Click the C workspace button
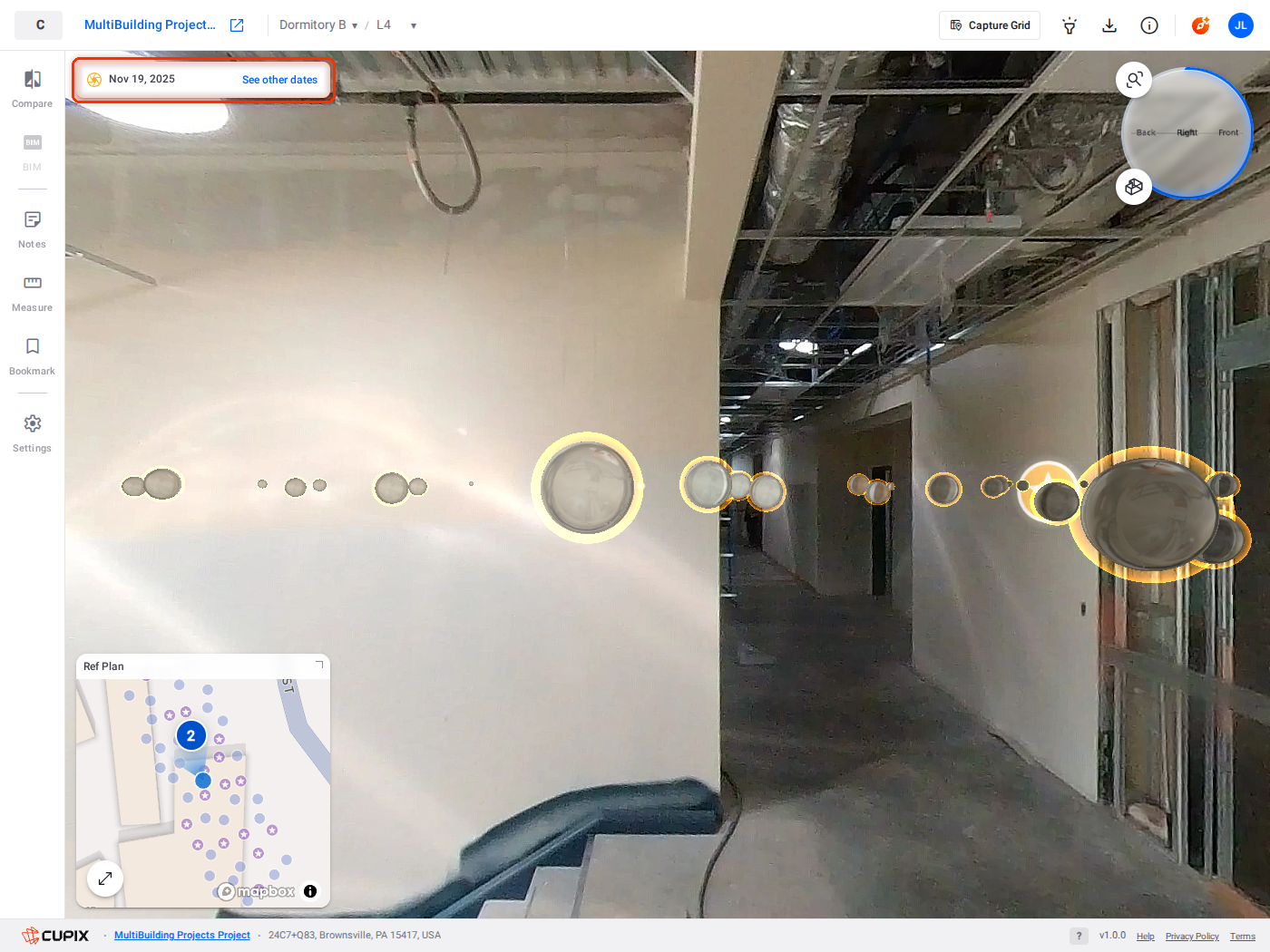 point(39,25)
